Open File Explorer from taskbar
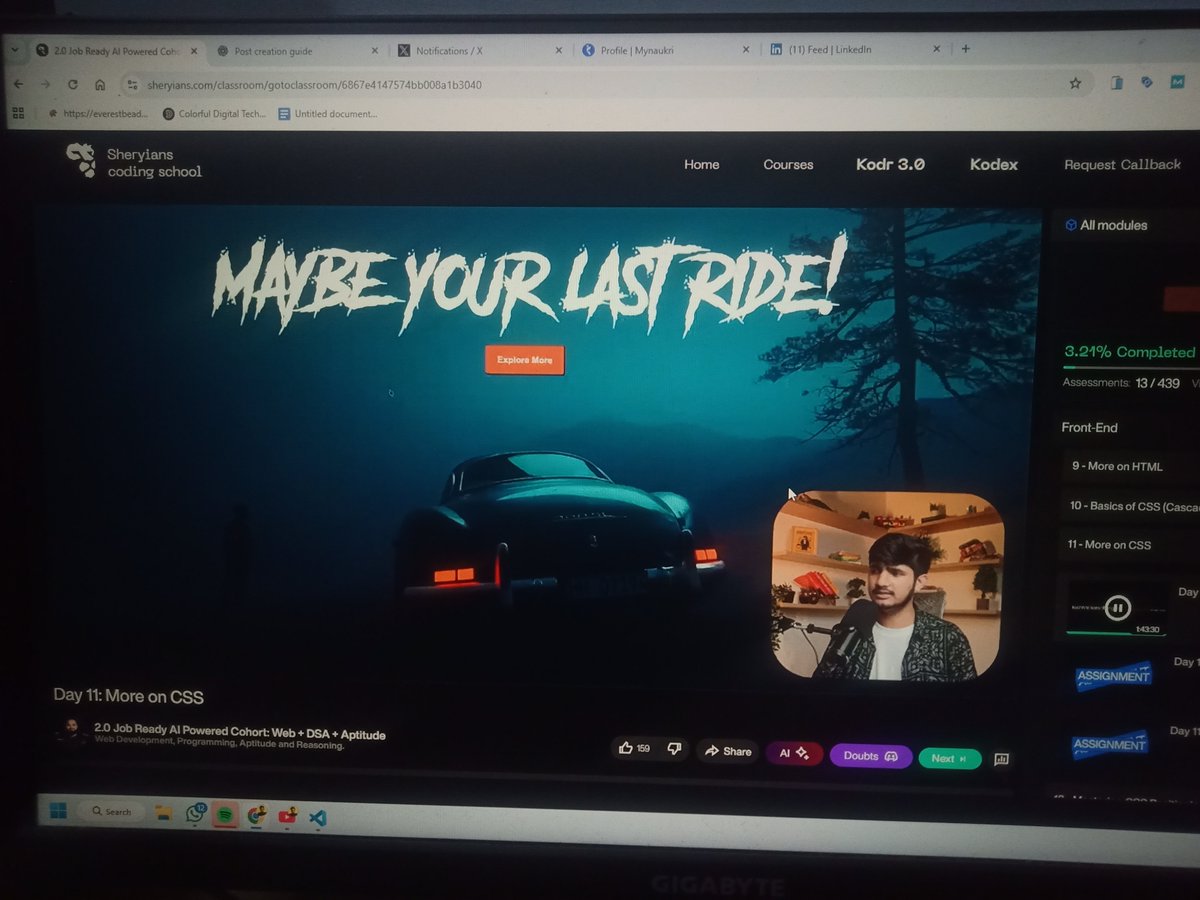 pos(163,813)
